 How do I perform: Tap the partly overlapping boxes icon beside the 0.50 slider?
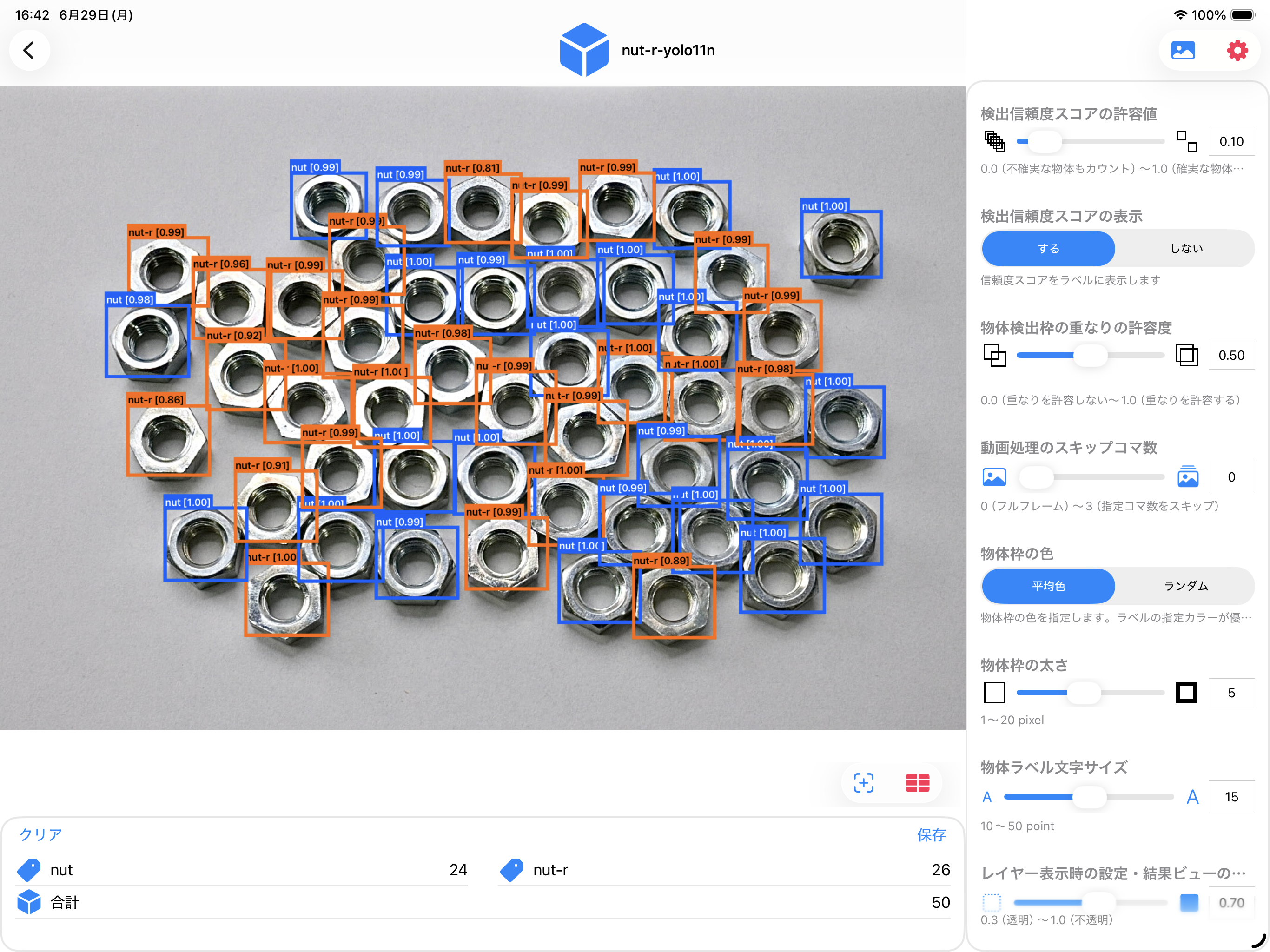(x=994, y=356)
